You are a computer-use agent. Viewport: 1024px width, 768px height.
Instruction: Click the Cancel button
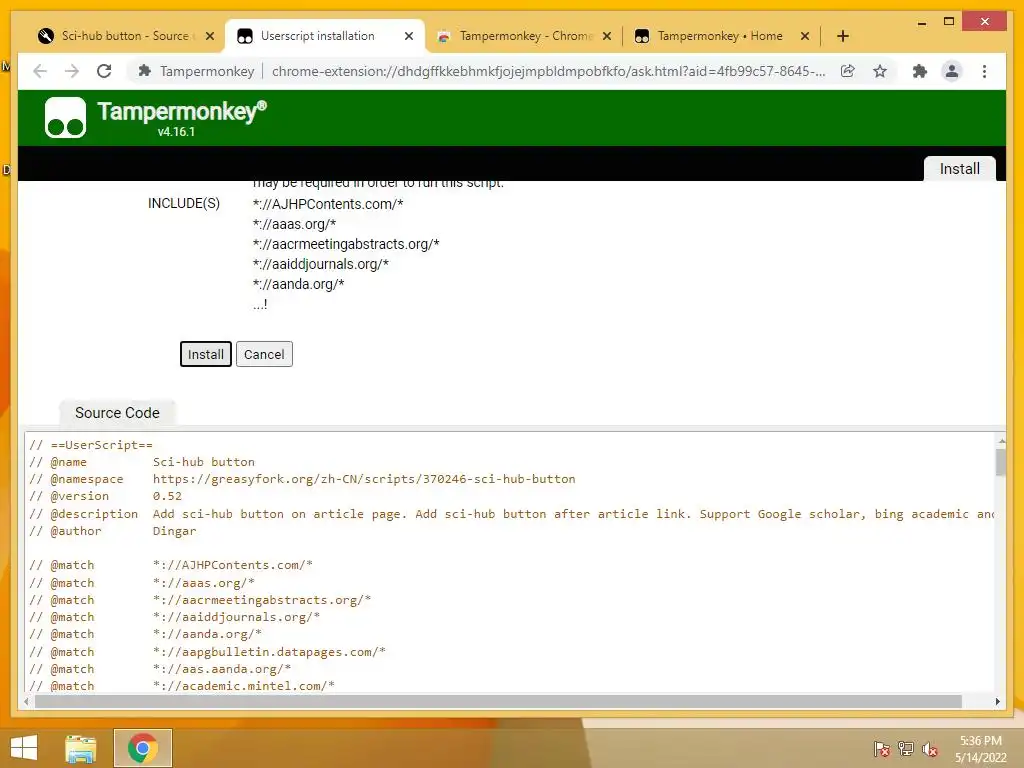click(264, 354)
